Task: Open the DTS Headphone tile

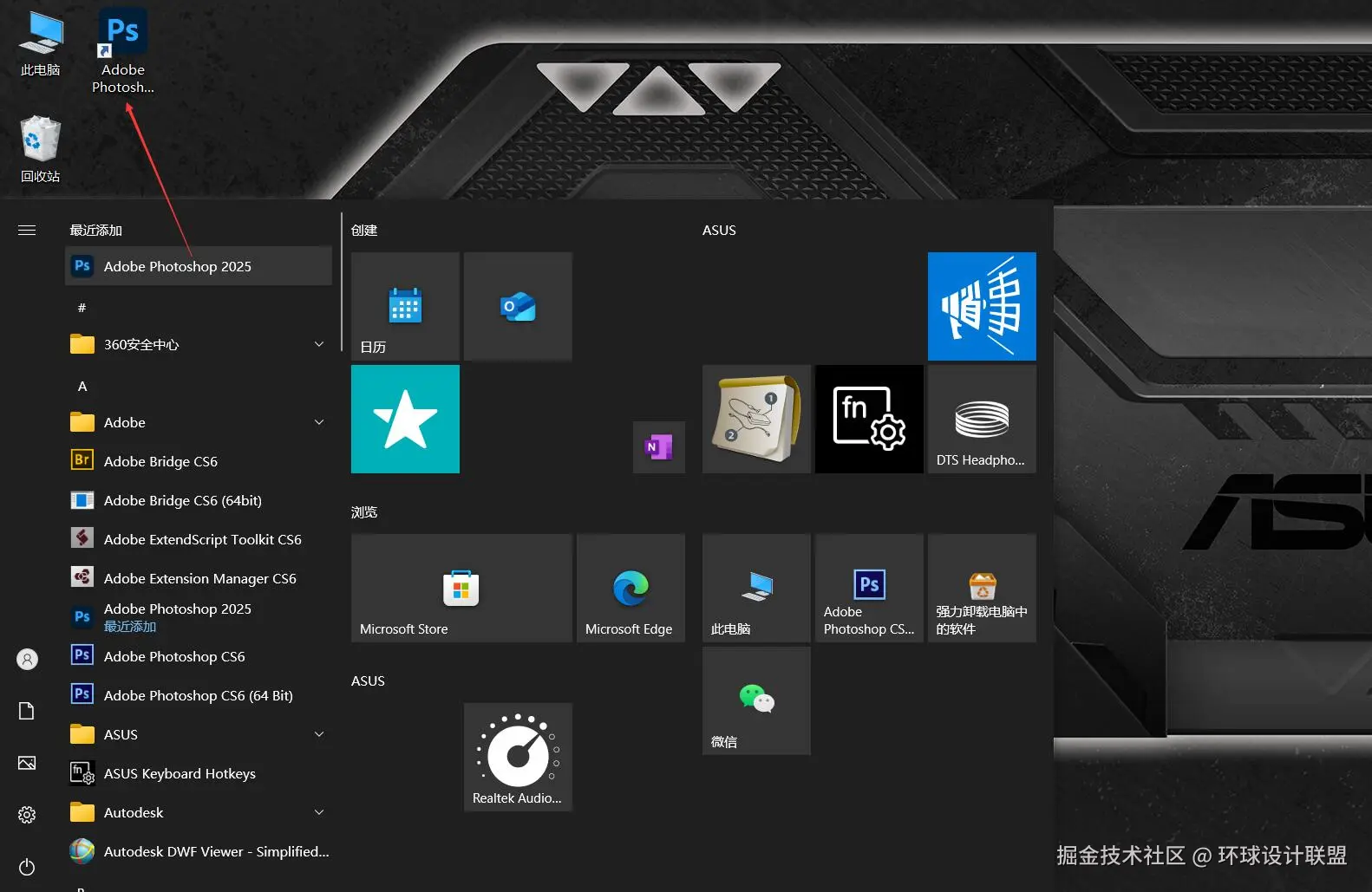Action: coord(982,419)
